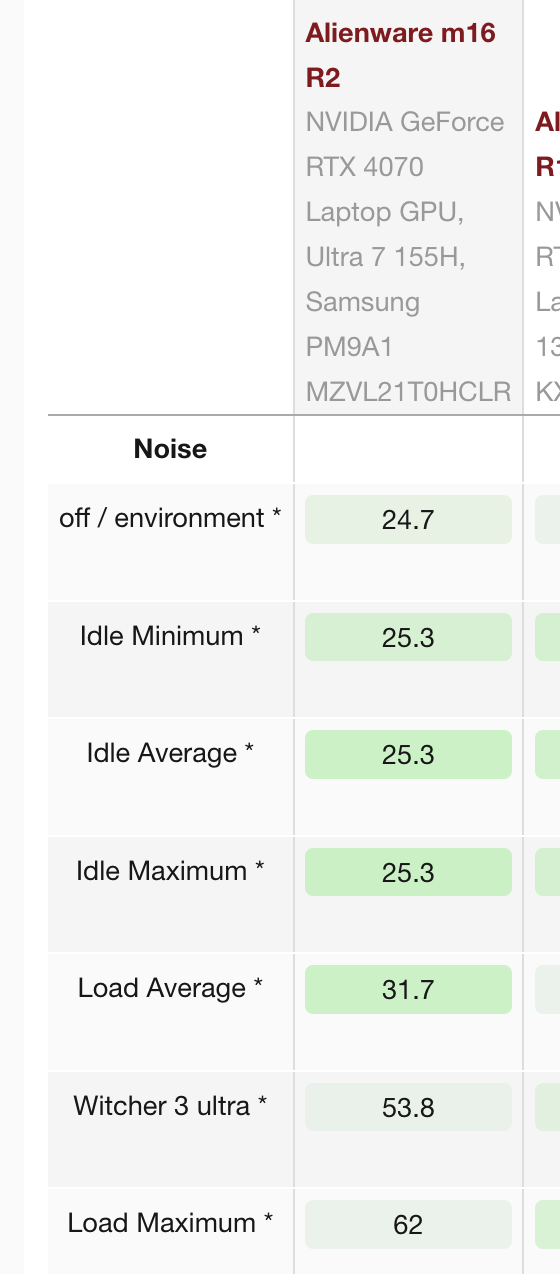The width and height of the screenshot is (560, 1274).
Task: Open the partially visible second Alienware column link
Action: pyautogui.click(x=547, y=144)
